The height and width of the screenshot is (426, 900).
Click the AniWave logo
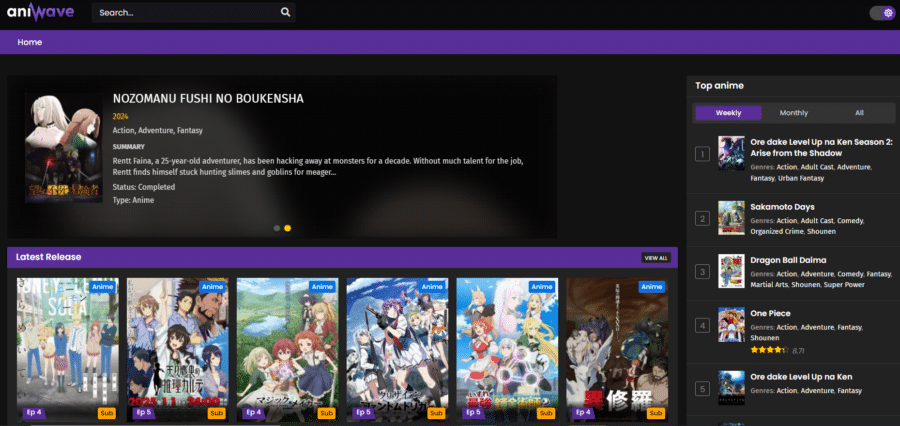coord(40,12)
